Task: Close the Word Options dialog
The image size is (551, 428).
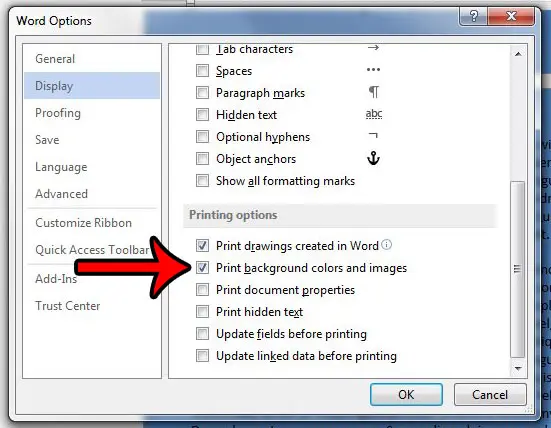Action: [511, 16]
